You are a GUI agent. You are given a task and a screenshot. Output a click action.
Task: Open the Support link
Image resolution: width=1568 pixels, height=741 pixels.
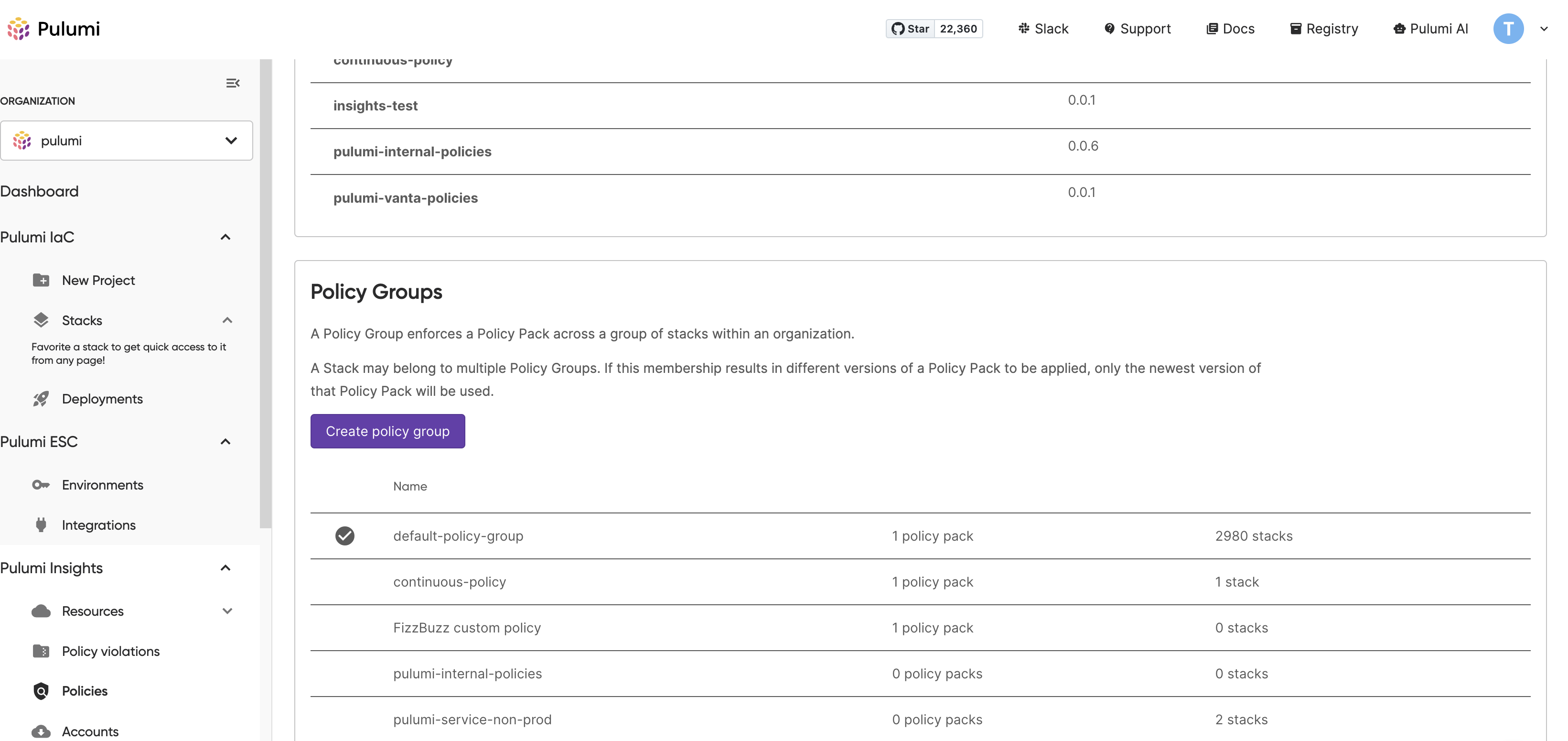(x=1137, y=29)
